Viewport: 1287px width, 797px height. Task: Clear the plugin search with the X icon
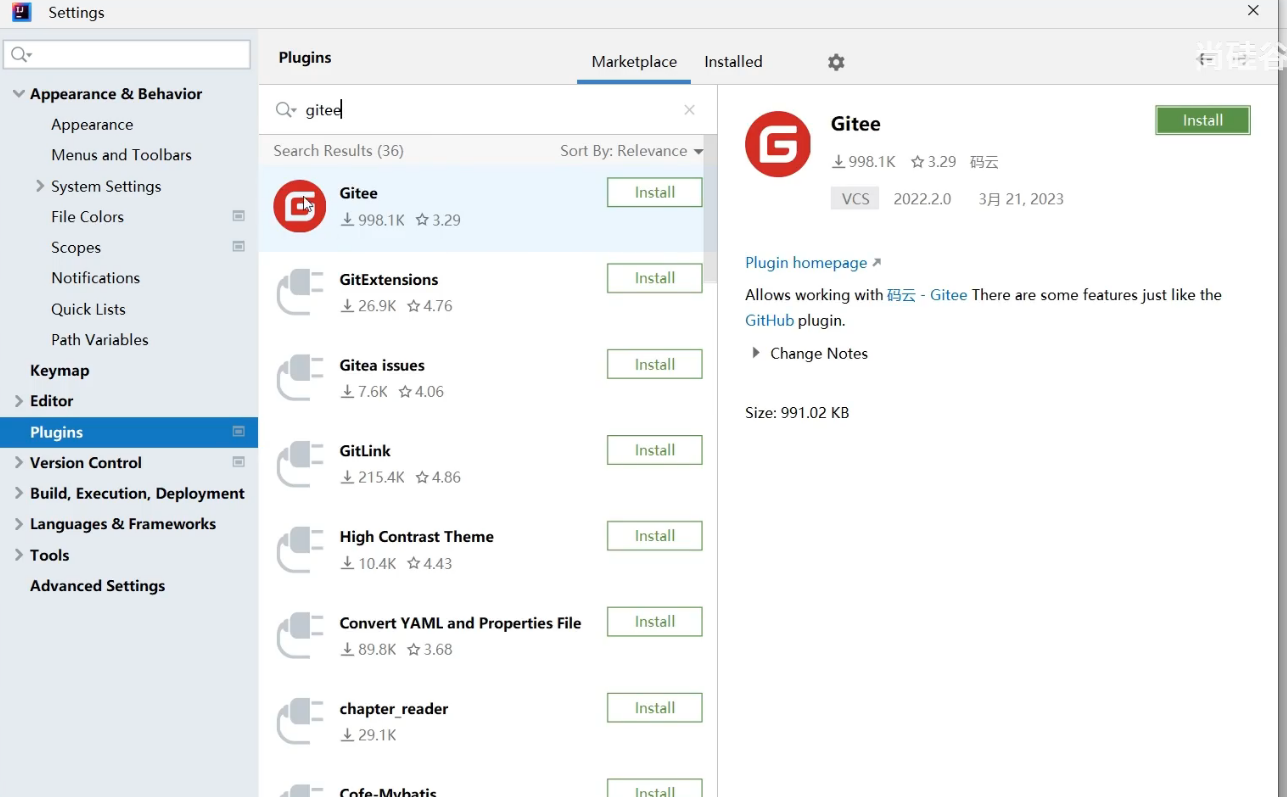(689, 110)
